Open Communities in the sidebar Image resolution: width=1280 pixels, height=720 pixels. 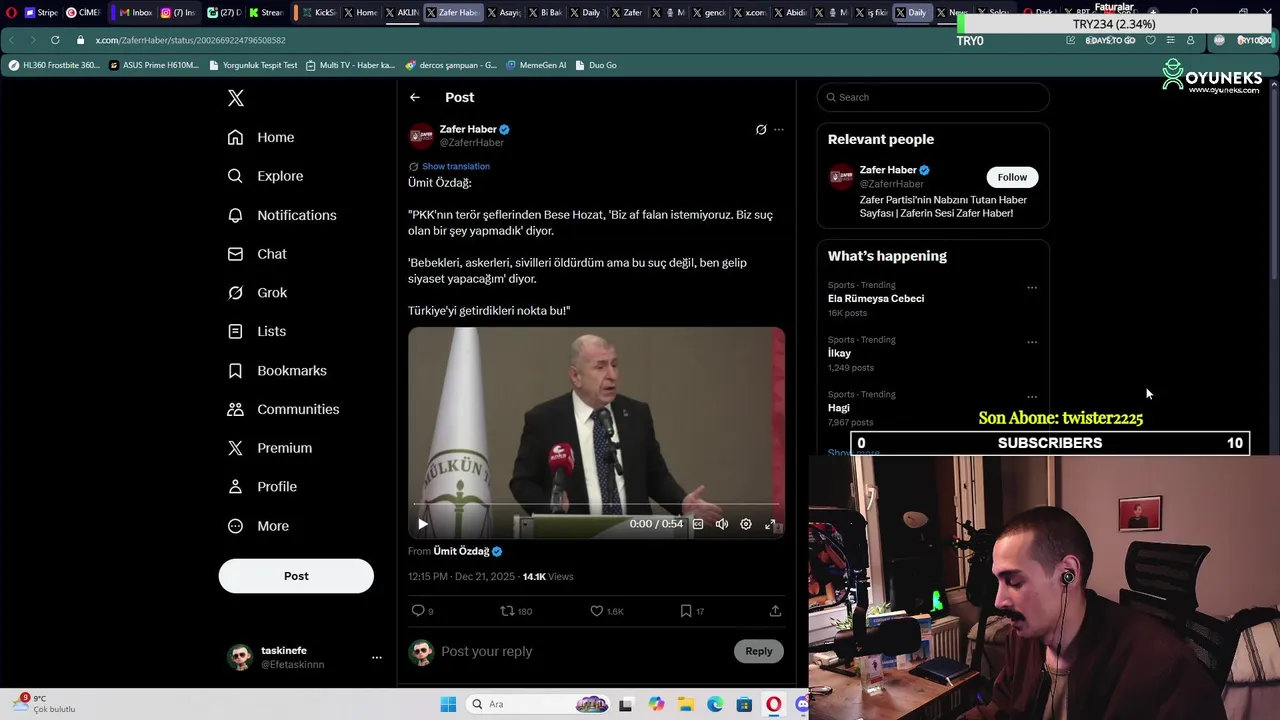click(283, 409)
